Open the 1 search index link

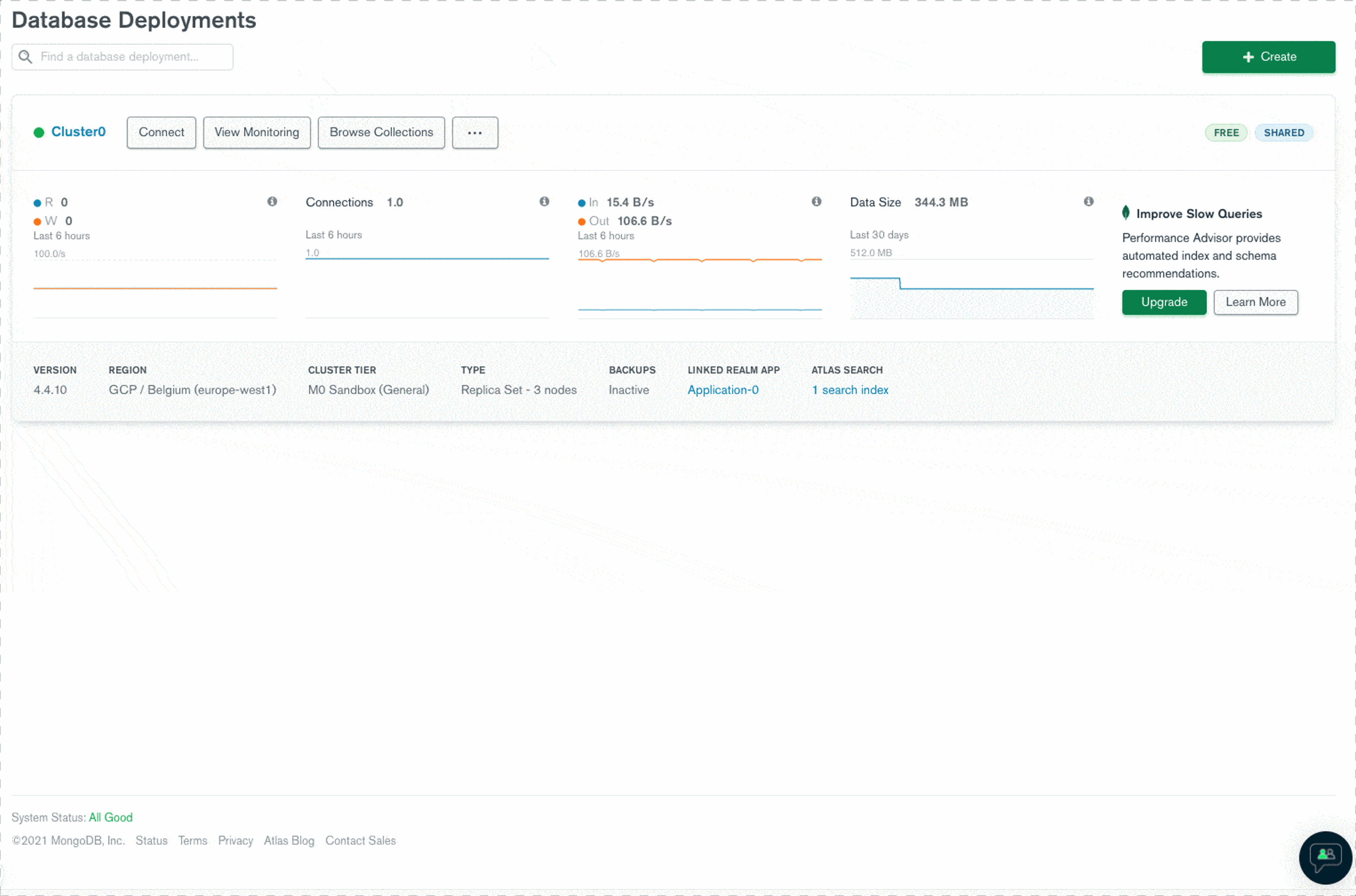[x=850, y=390]
